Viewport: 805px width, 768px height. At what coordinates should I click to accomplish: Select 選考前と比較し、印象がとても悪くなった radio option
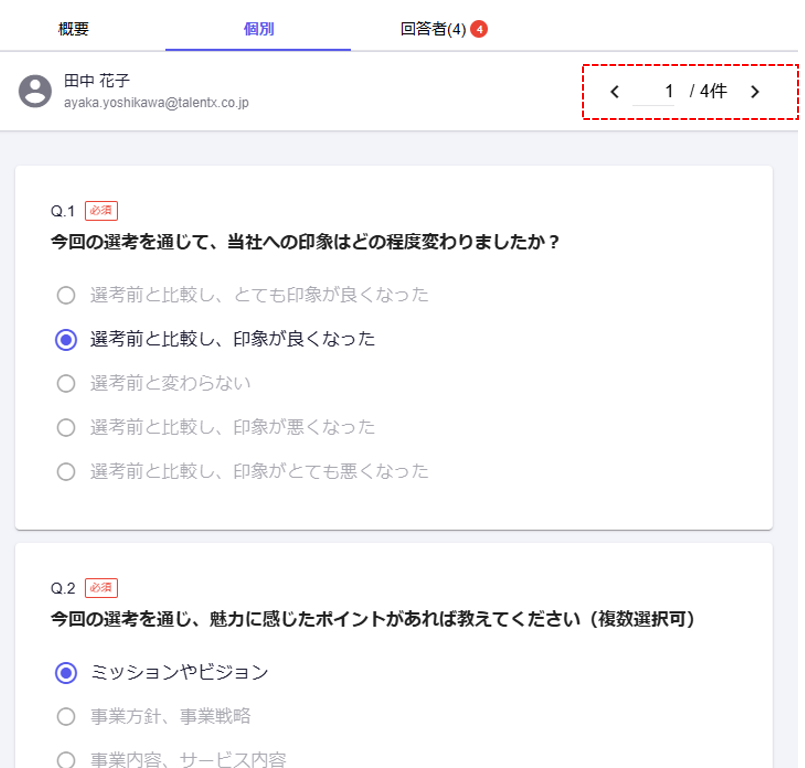coord(66,471)
